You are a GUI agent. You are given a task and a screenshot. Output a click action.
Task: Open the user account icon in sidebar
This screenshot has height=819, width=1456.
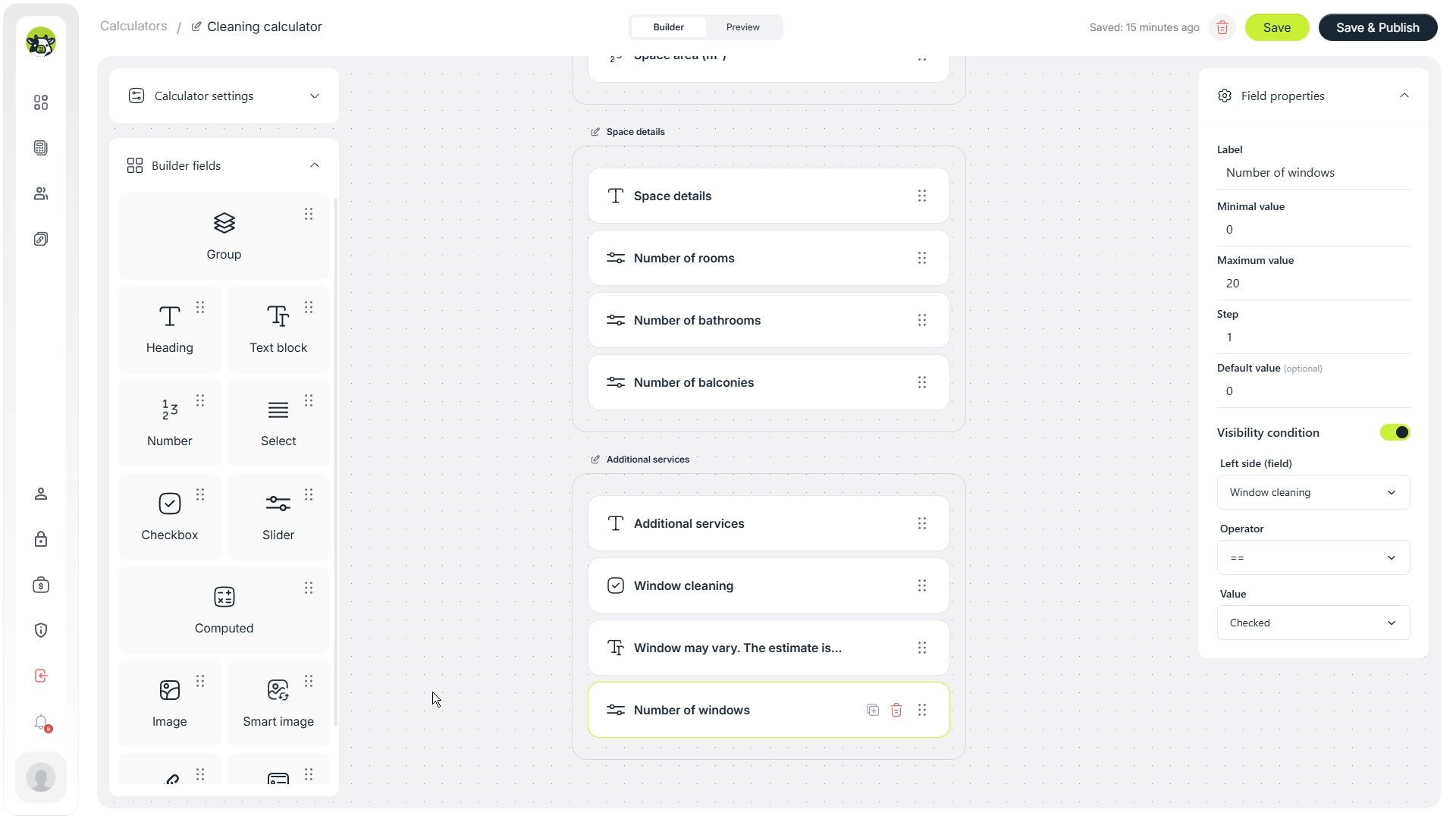[41, 494]
